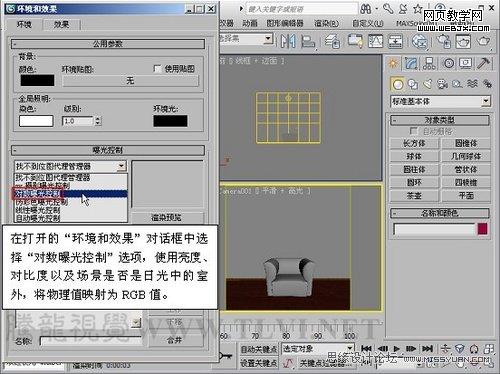Screen dimensions: 500x374
Task: Click the Render Production teapot icon
Action: (484, 42)
